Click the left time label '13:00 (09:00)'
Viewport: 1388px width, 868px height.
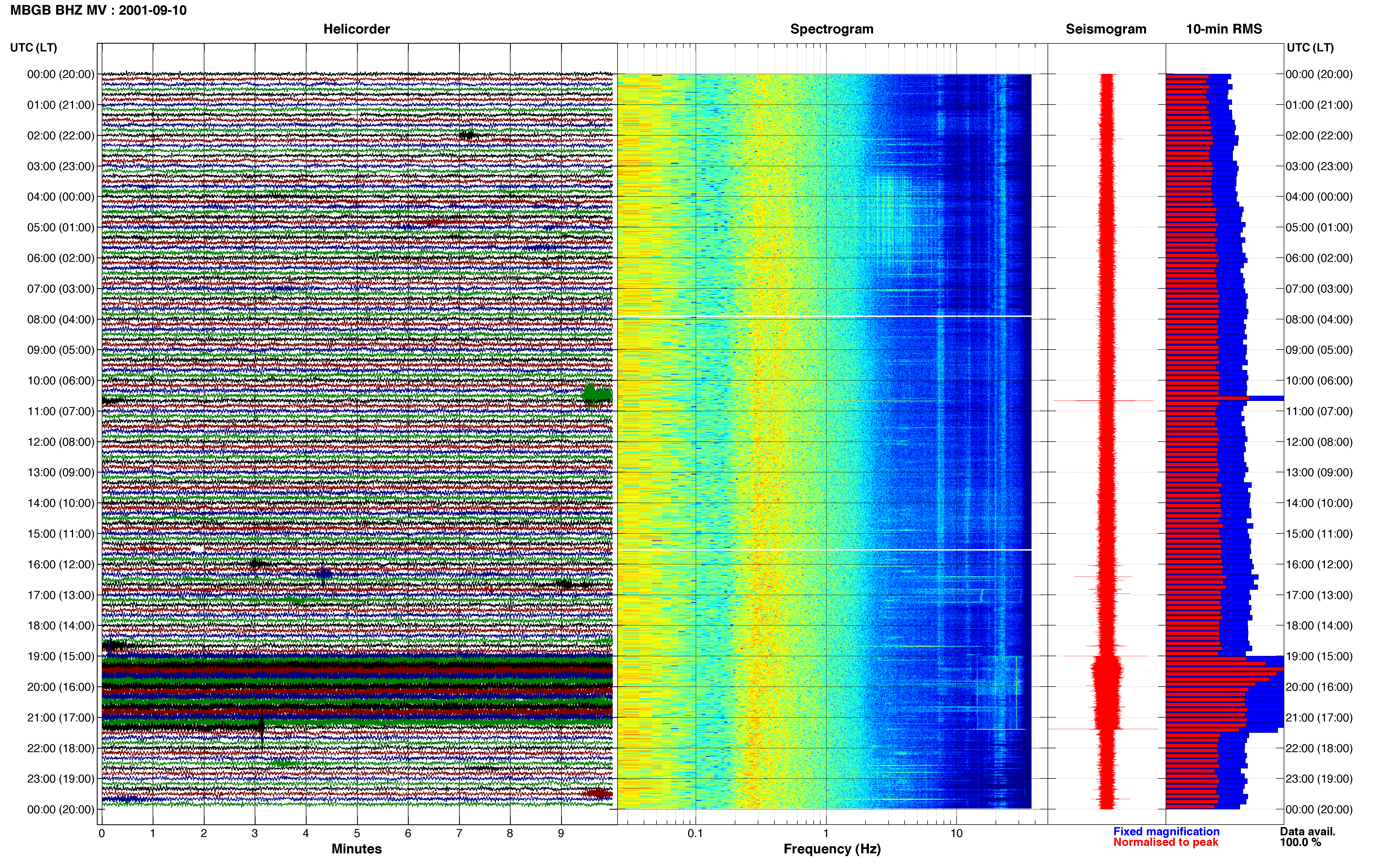61,473
